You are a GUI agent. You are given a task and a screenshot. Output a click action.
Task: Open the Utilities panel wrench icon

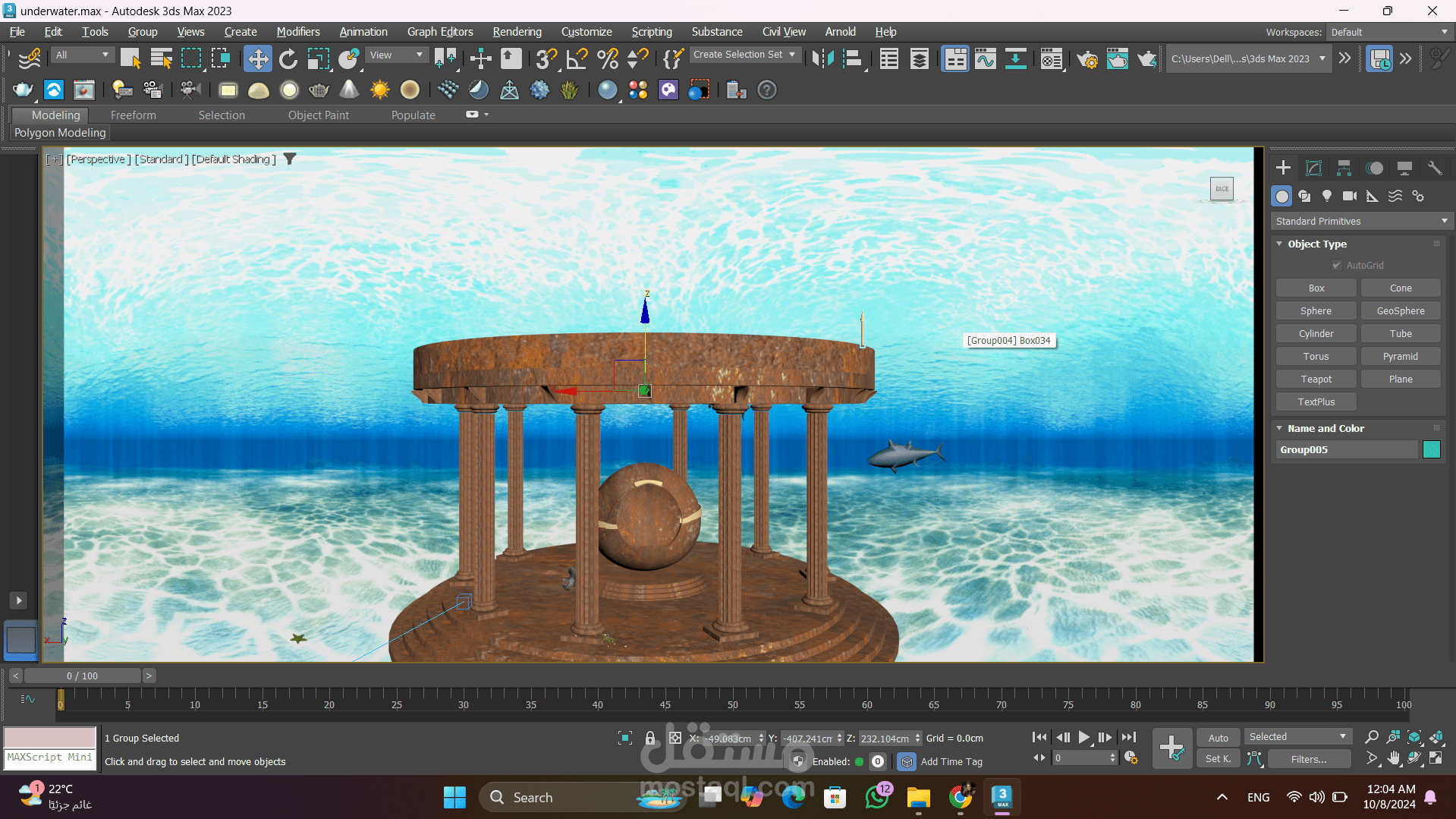pos(1434,168)
